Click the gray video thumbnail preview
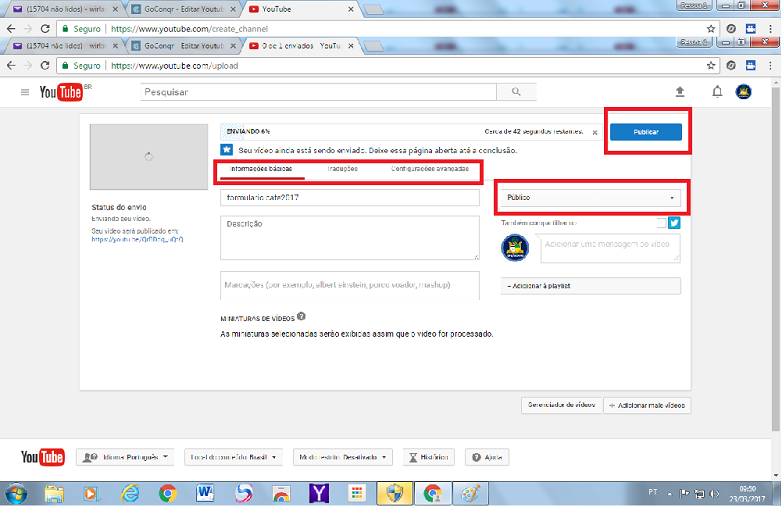This screenshot has width=781, height=507. coord(149,157)
